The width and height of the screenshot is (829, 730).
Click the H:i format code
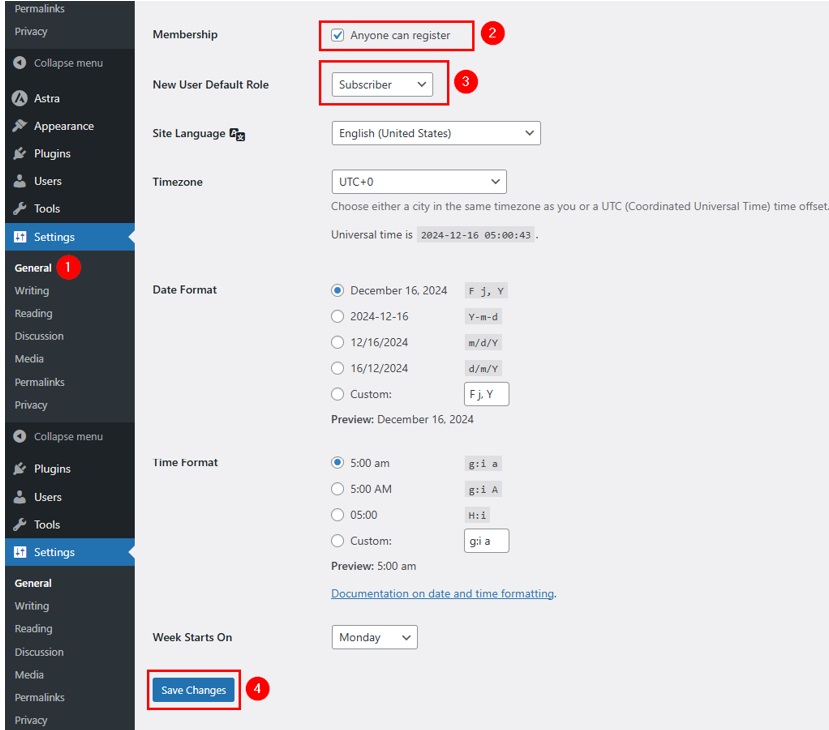coord(477,515)
